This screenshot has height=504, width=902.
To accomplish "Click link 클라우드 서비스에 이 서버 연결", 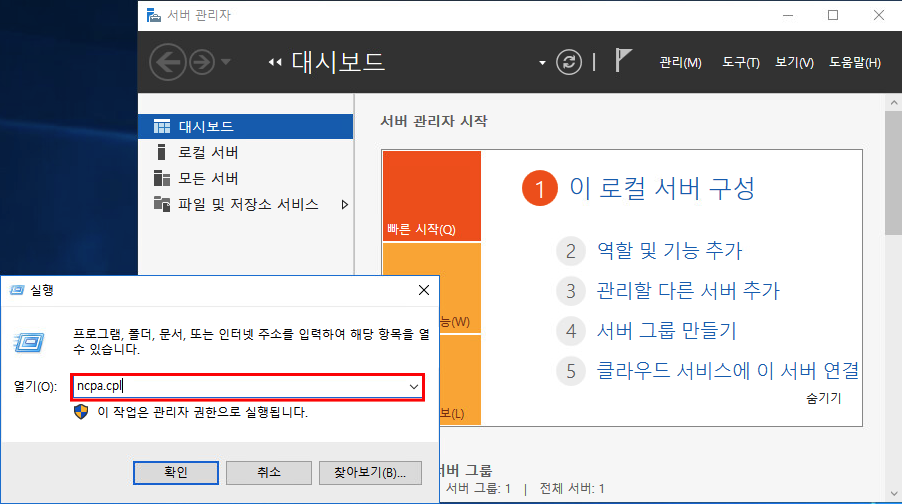I will tap(728, 371).
